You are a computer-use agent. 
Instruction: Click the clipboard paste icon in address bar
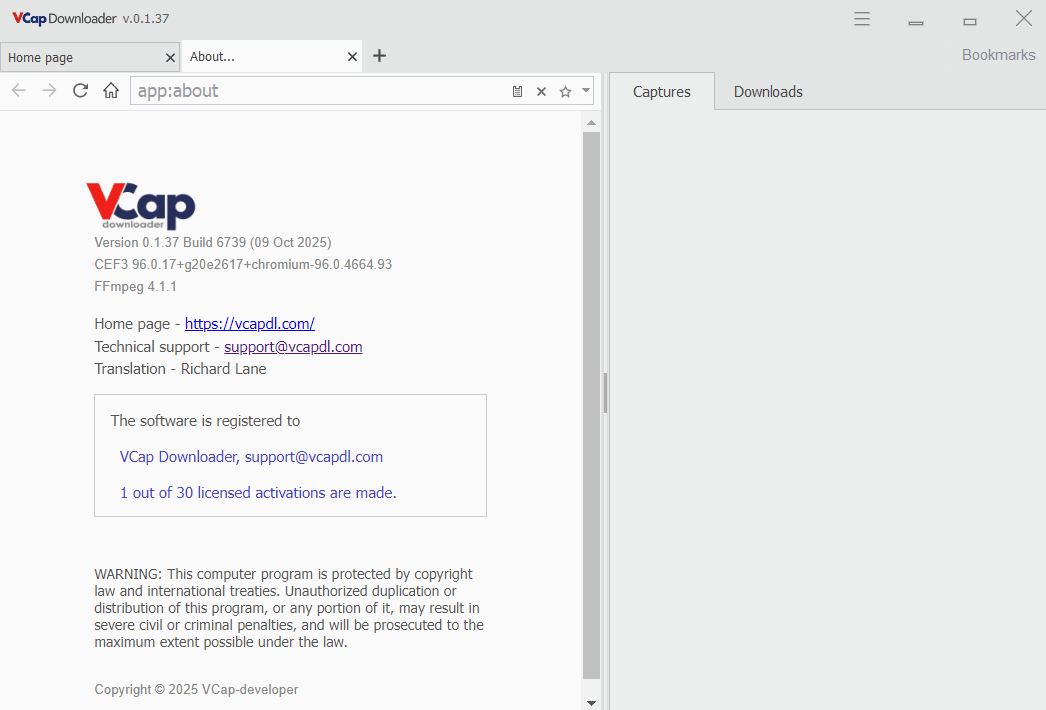(x=517, y=91)
